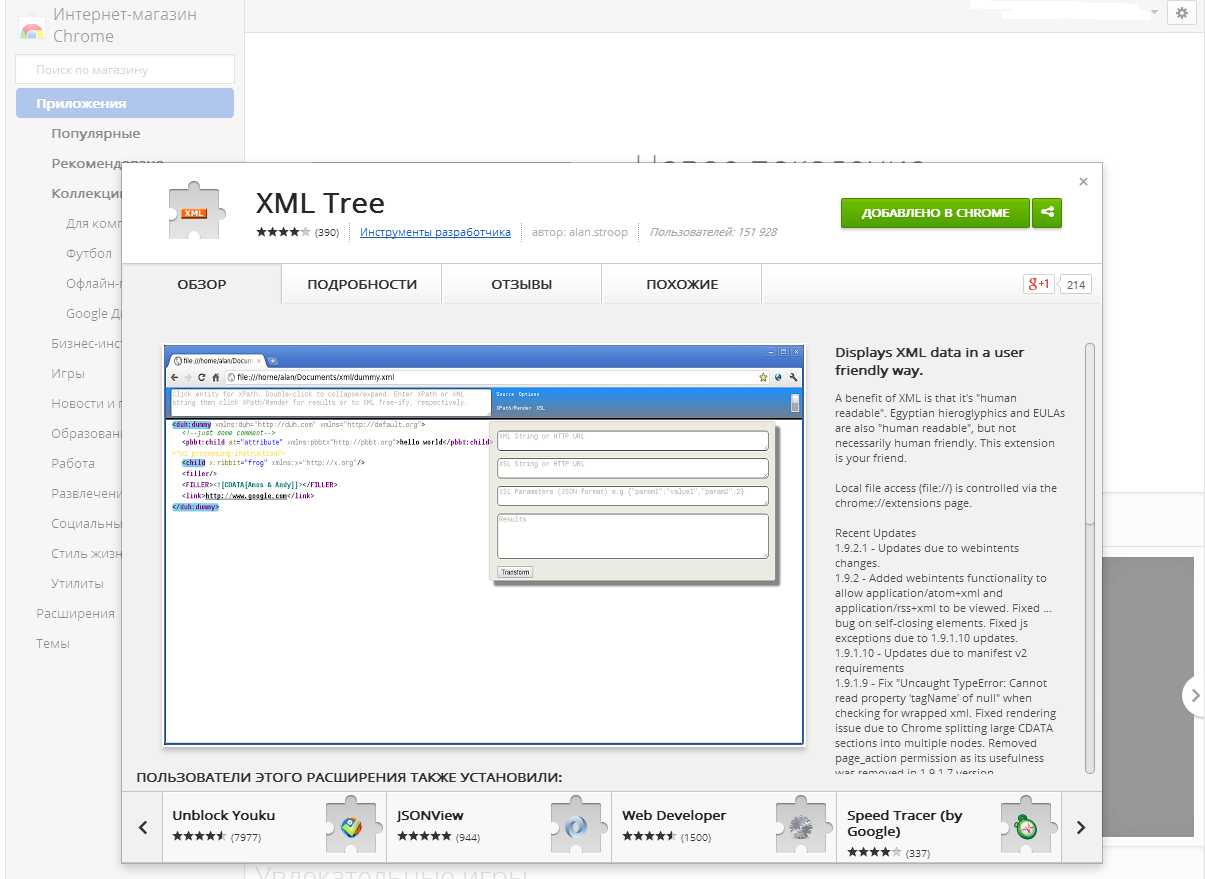Click the author text alan.stroop
This screenshot has height=879, width=1205.
click(580, 232)
